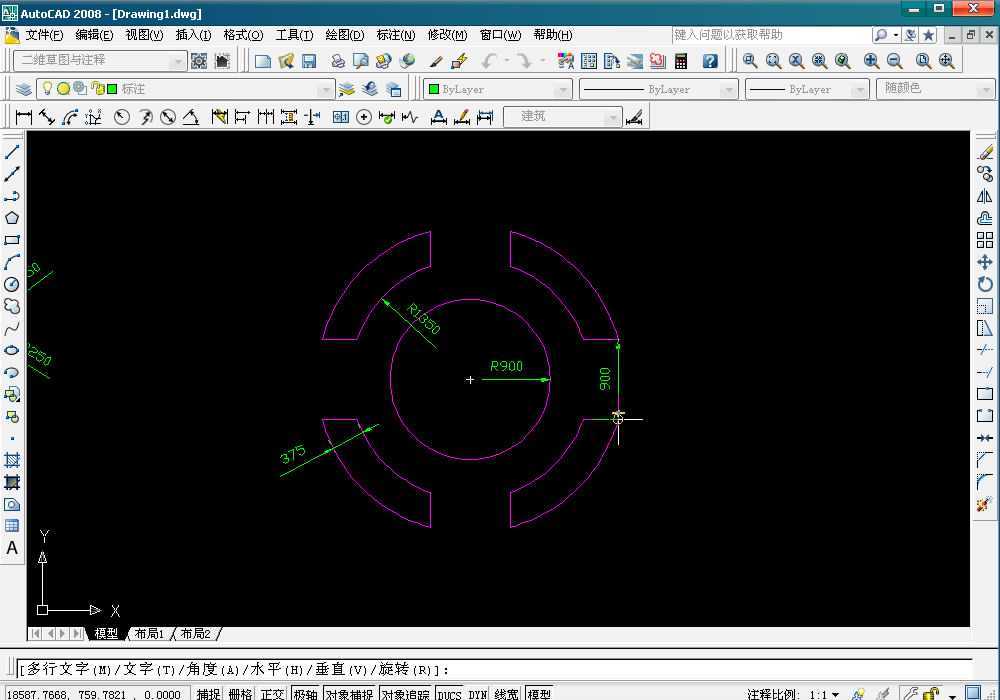This screenshot has height=700, width=1000.
Task: Toggle 正交 ortho mode in status bar
Action: [272, 694]
